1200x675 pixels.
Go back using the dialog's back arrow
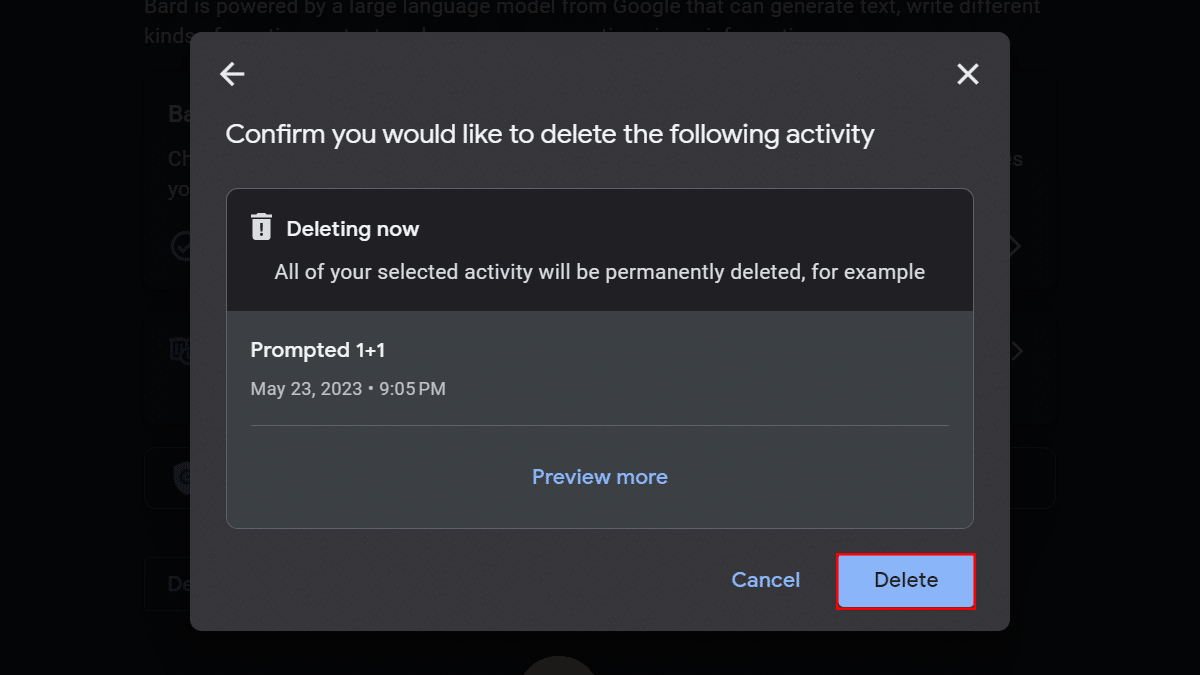(233, 74)
